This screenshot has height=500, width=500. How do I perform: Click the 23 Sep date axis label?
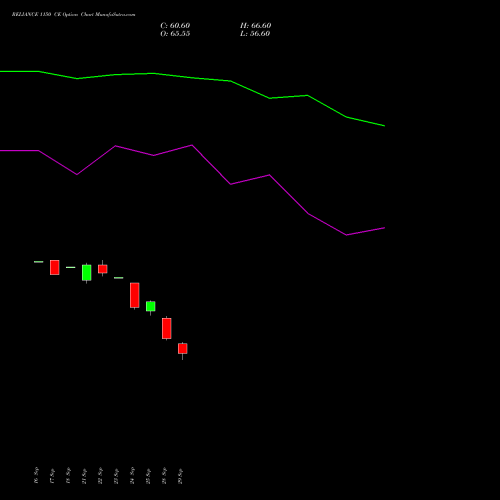click(x=116, y=475)
